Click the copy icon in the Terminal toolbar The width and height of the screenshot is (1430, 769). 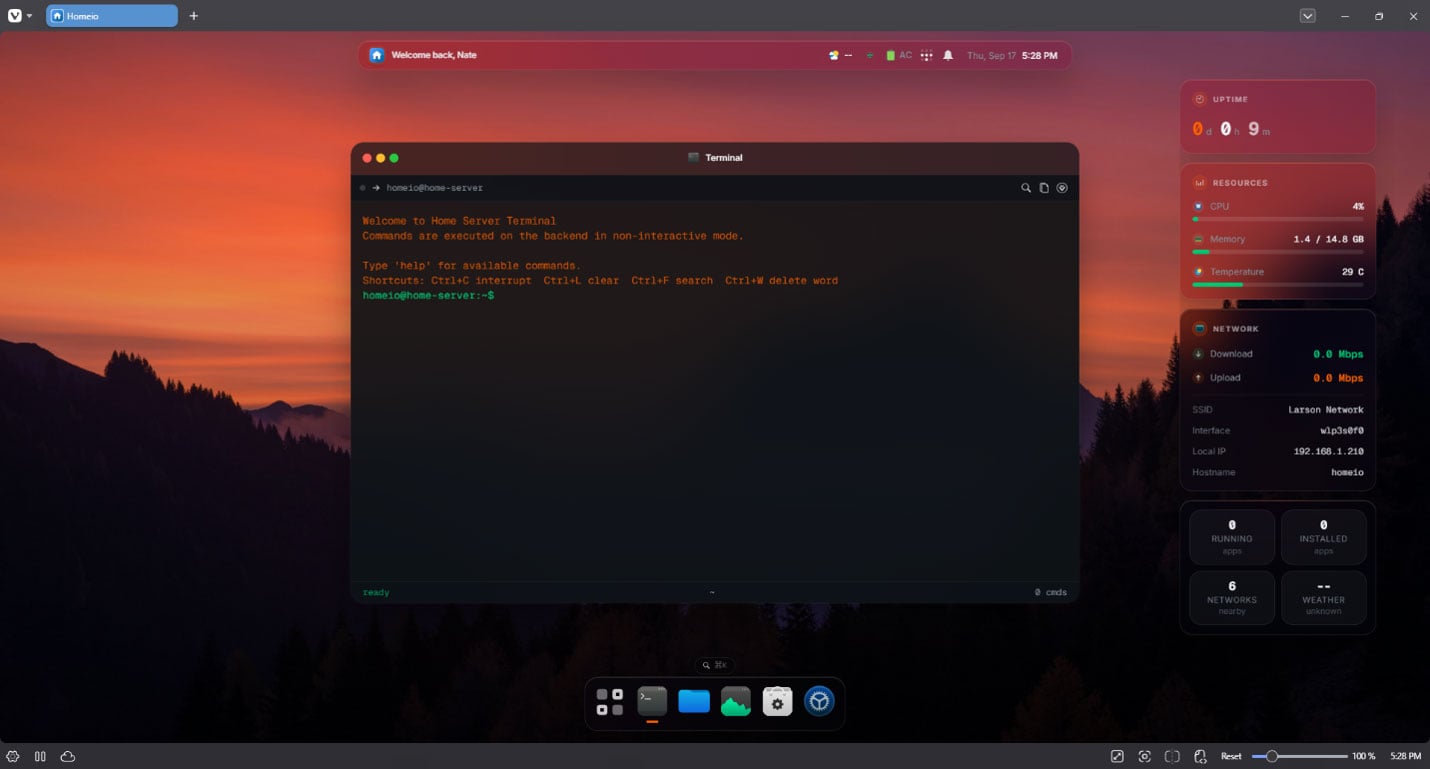pos(1044,188)
